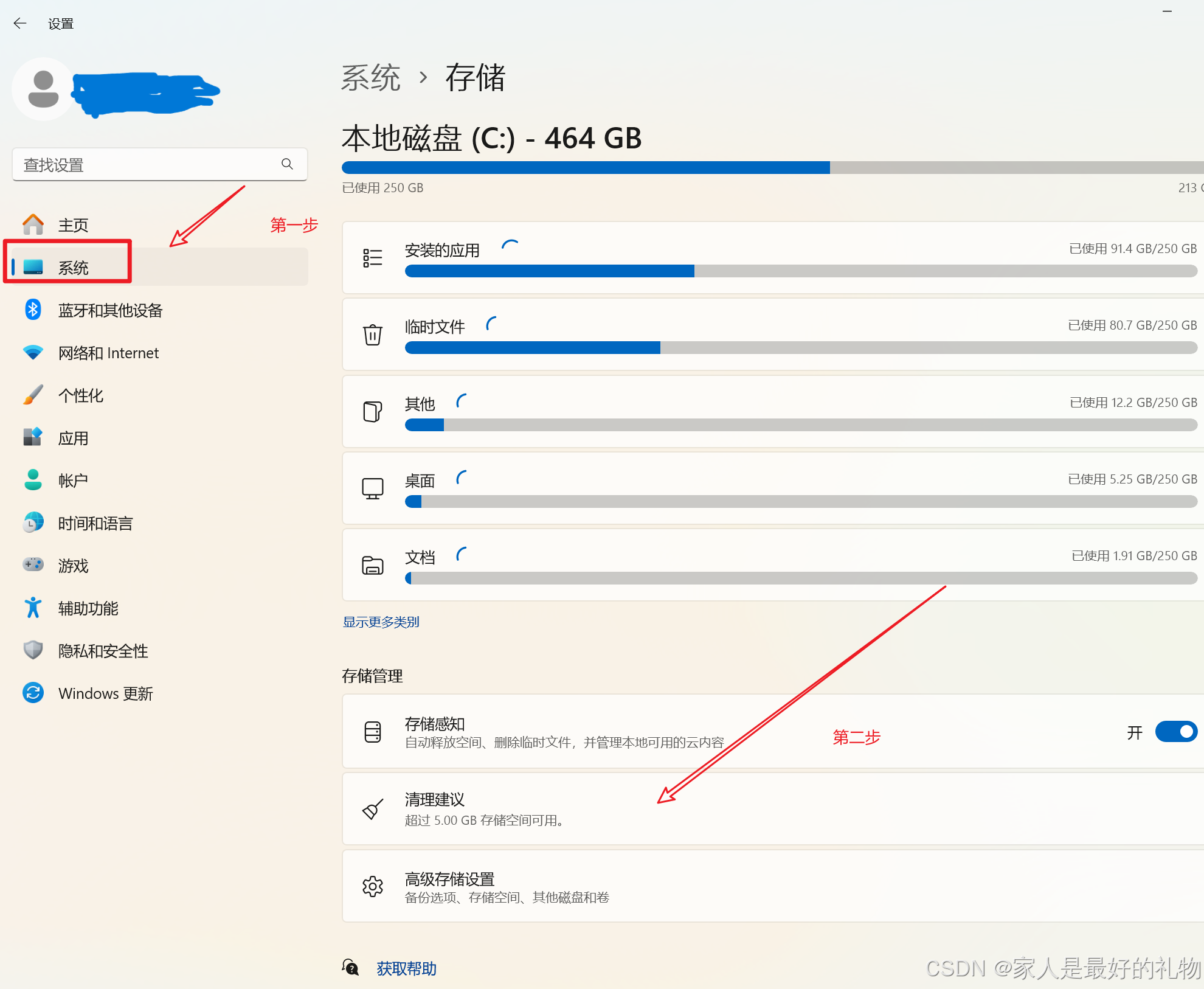Click the search magnifier in 查找设置
The height and width of the screenshot is (989, 1204).
tap(287, 164)
